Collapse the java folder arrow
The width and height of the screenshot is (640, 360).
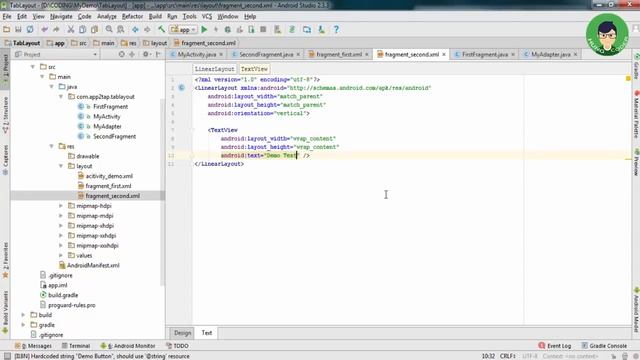tap(51, 87)
